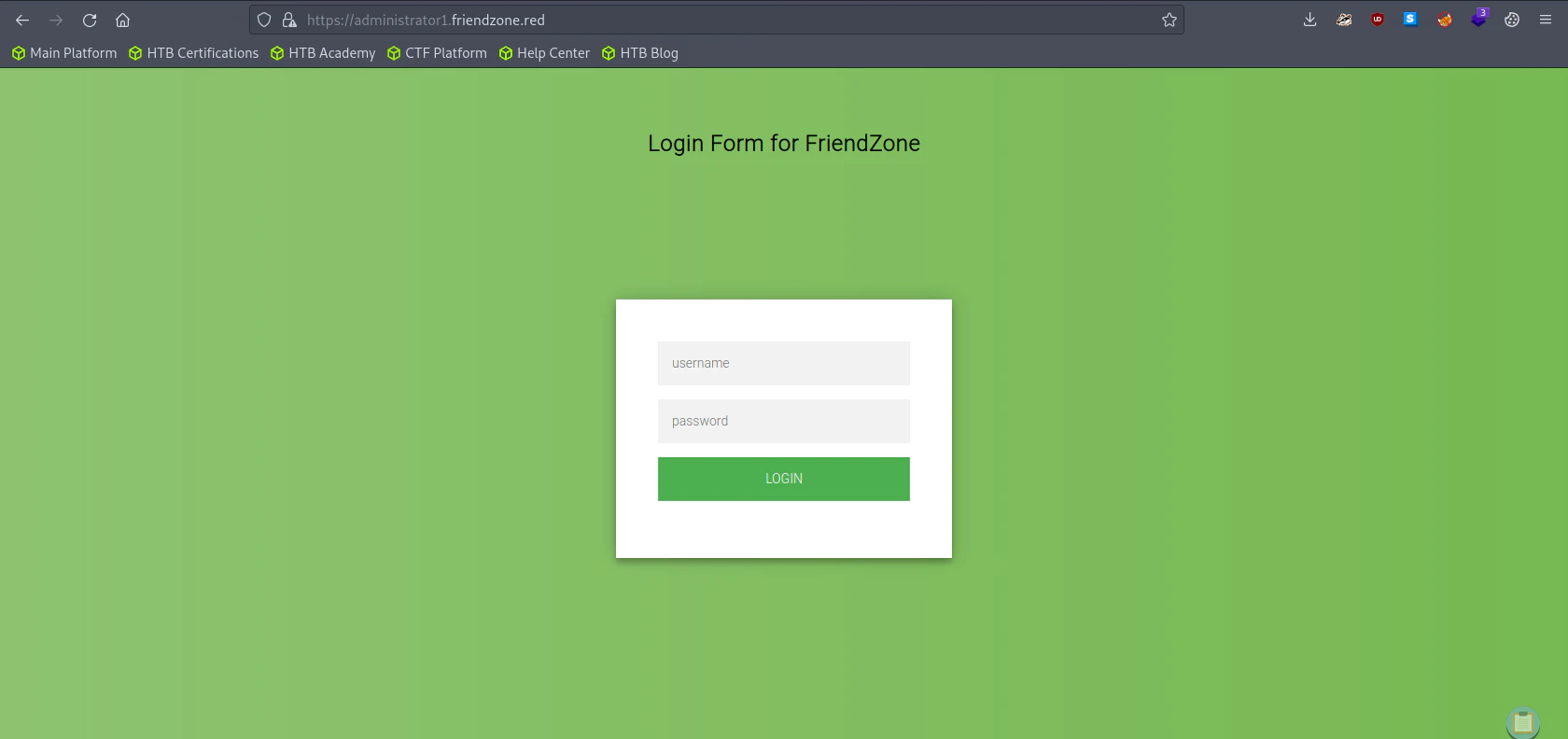Reload the current page

pos(90,20)
